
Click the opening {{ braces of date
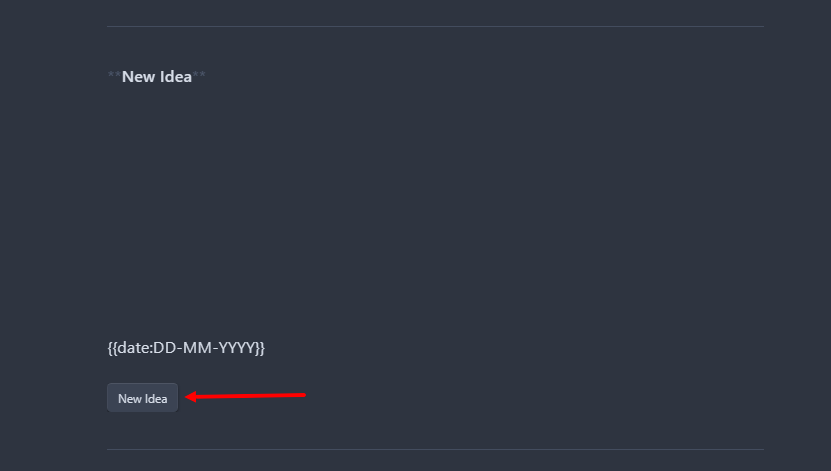point(112,348)
